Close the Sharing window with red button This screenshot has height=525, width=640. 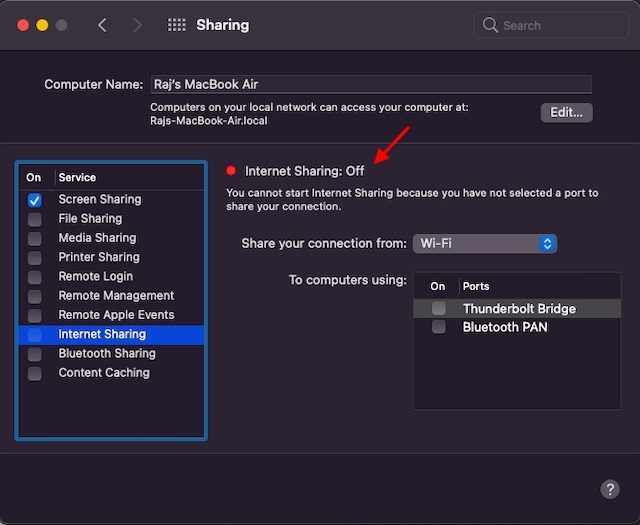click(x=23, y=25)
